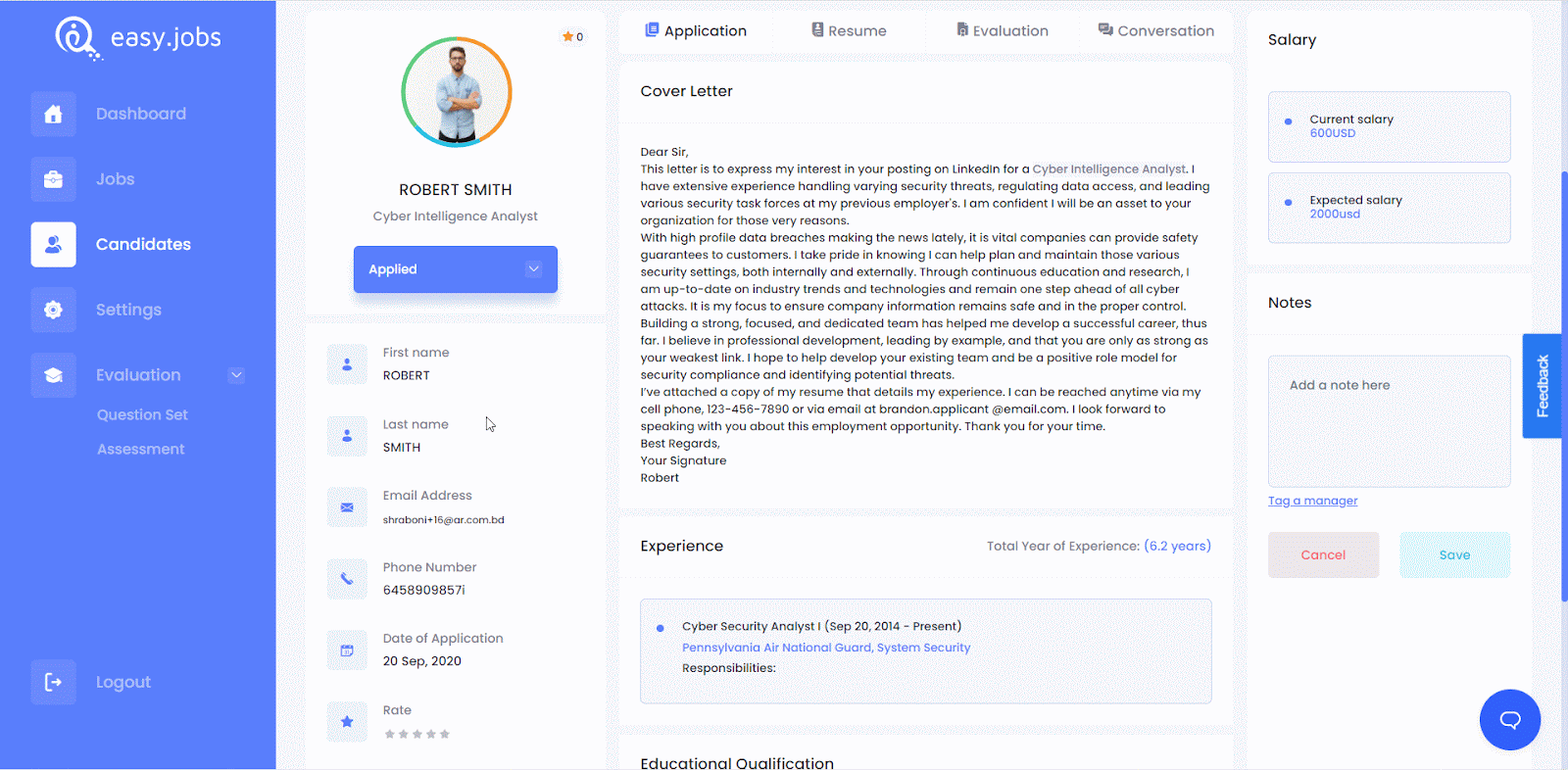1568x770 pixels.
Task: Rate candidate with the first star
Action: tap(389, 734)
